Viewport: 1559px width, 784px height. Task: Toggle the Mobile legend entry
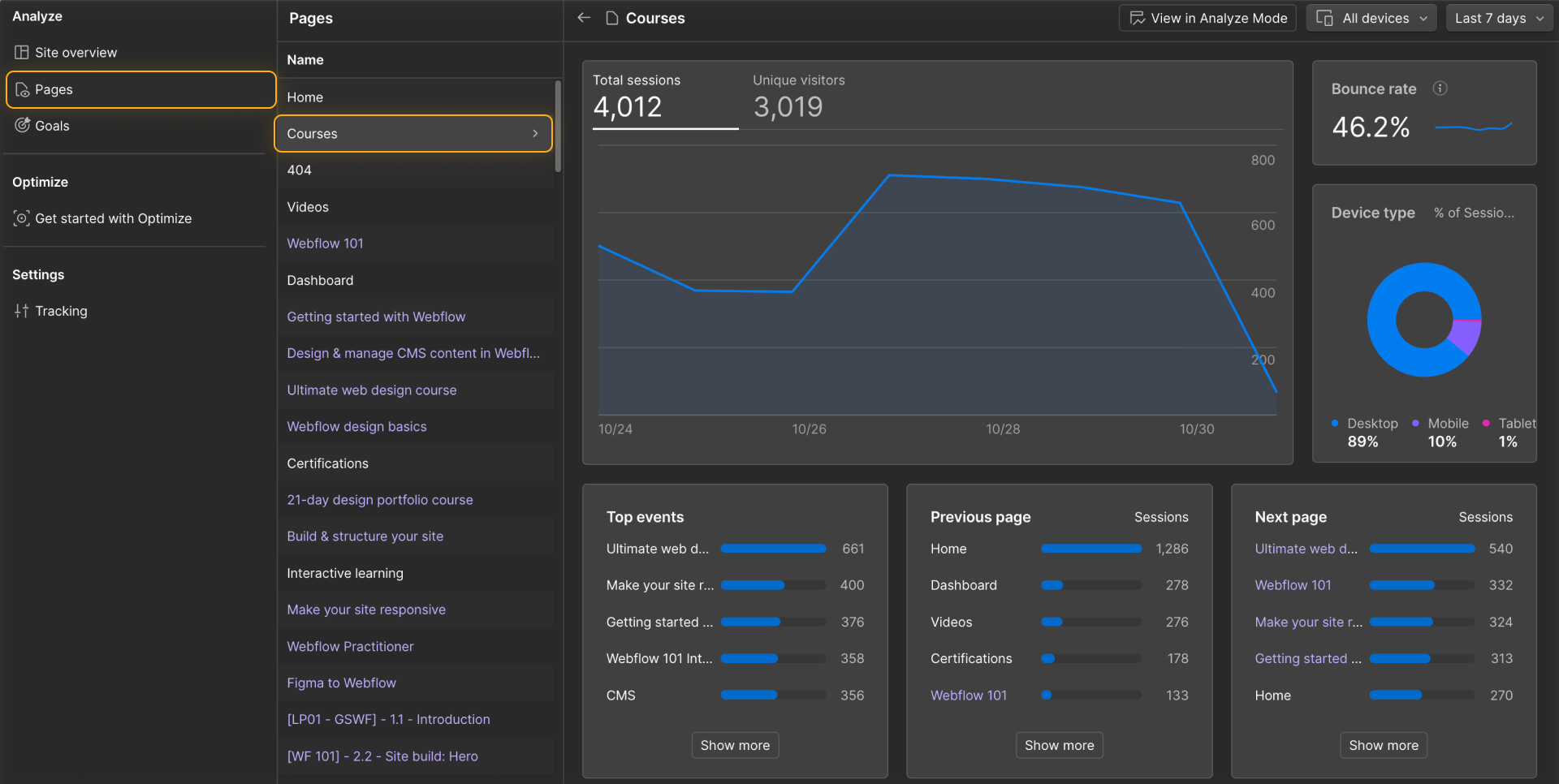point(1441,423)
